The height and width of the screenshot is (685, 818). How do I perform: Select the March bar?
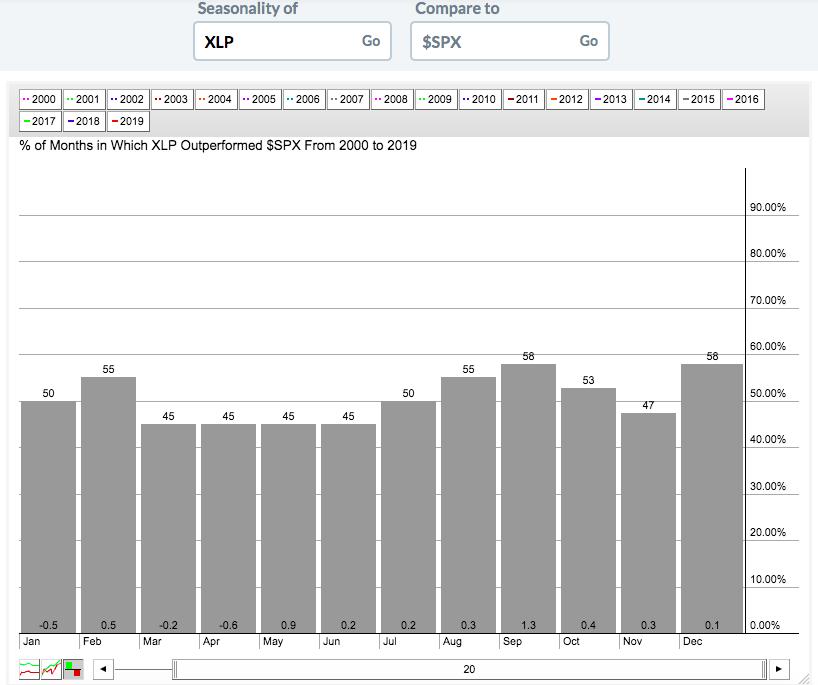(169, 528)
